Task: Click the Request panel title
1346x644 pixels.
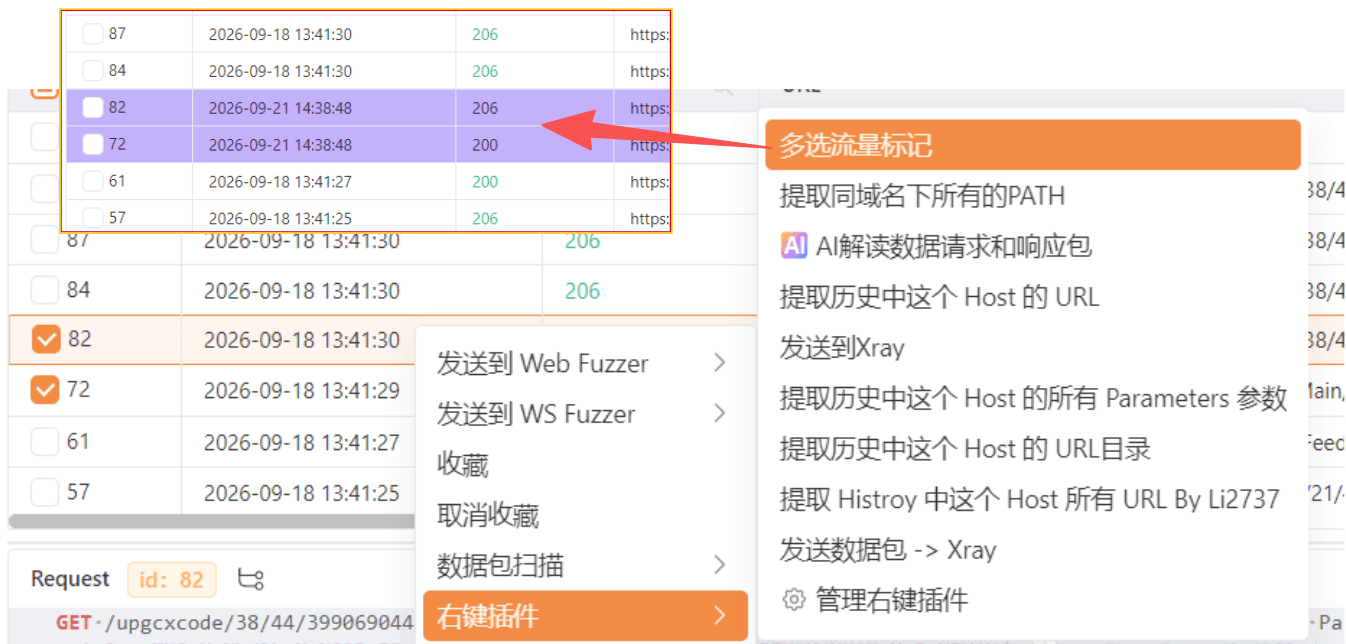Action: [x=70, y=579]
